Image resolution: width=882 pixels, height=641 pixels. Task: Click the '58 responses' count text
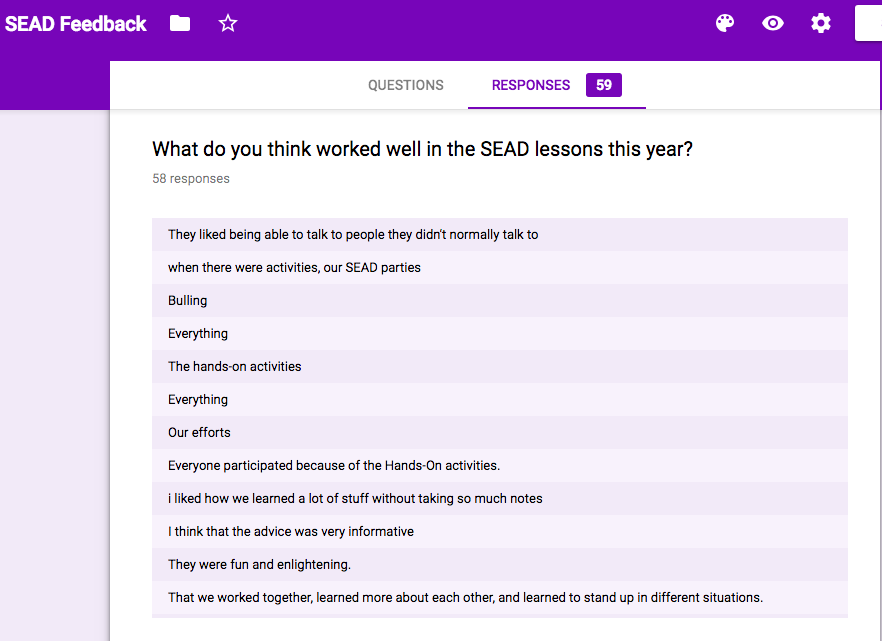point(191,179)
